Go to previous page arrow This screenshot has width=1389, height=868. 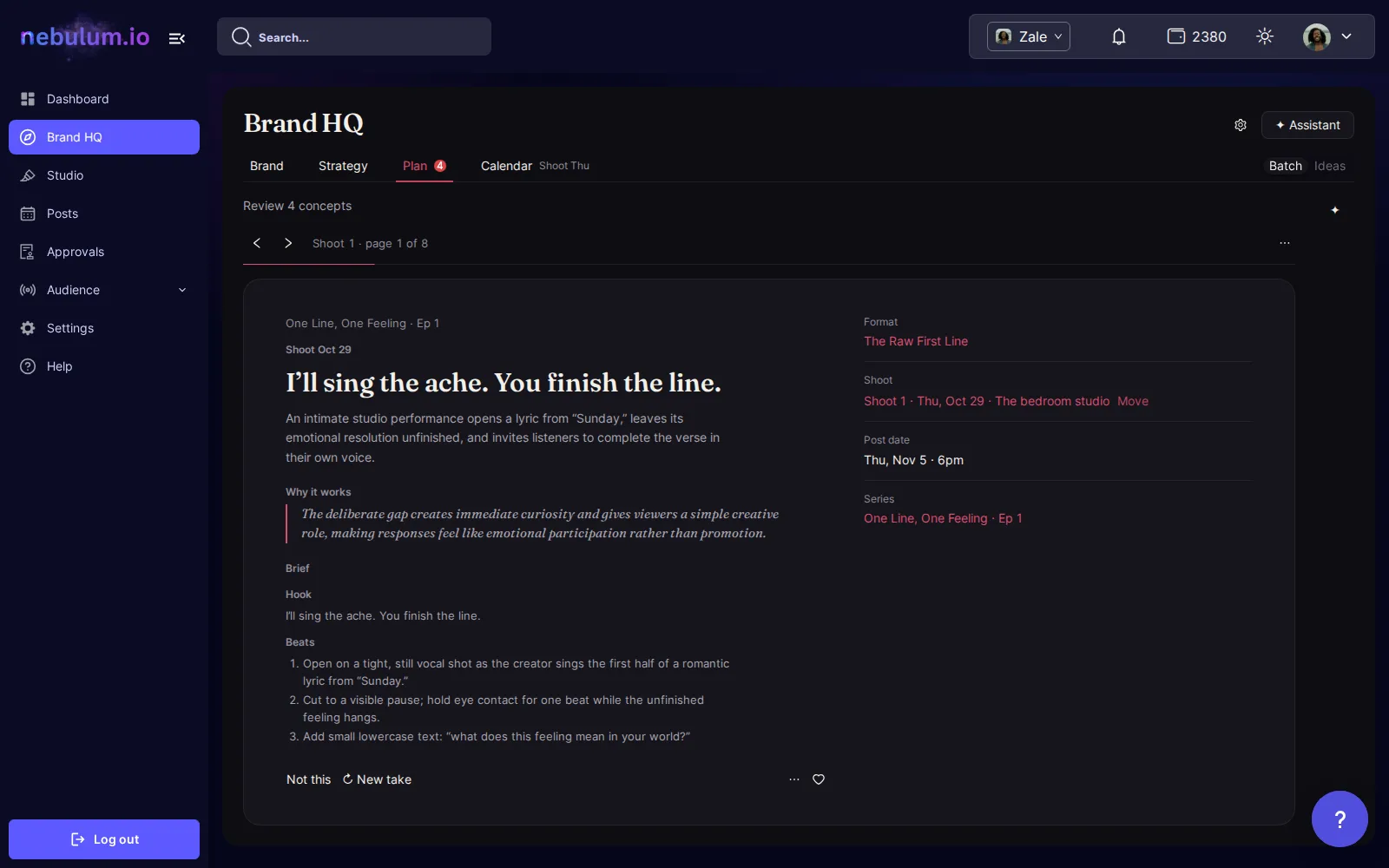257,243
